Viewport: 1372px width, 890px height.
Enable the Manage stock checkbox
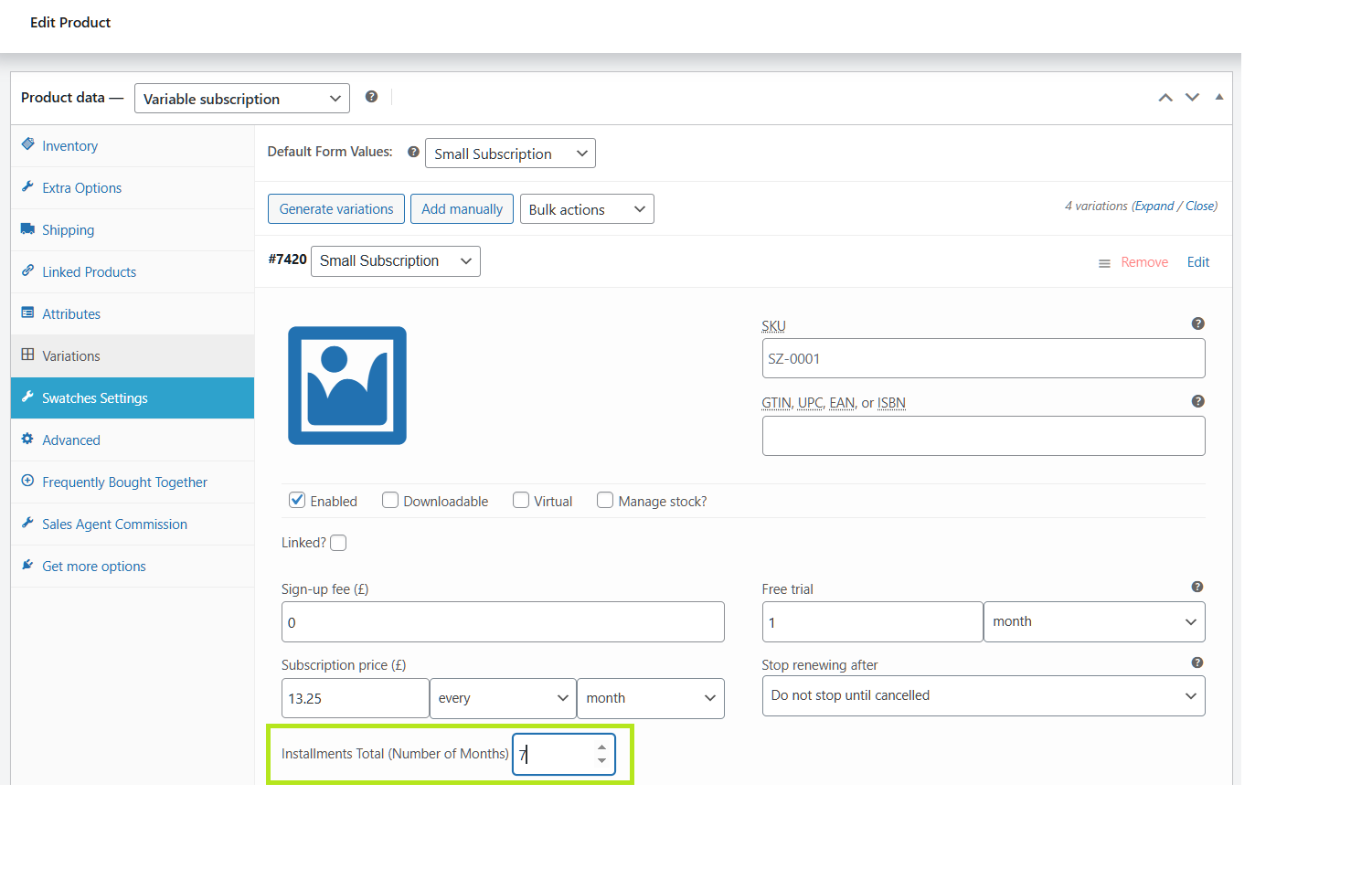[605, 500]
